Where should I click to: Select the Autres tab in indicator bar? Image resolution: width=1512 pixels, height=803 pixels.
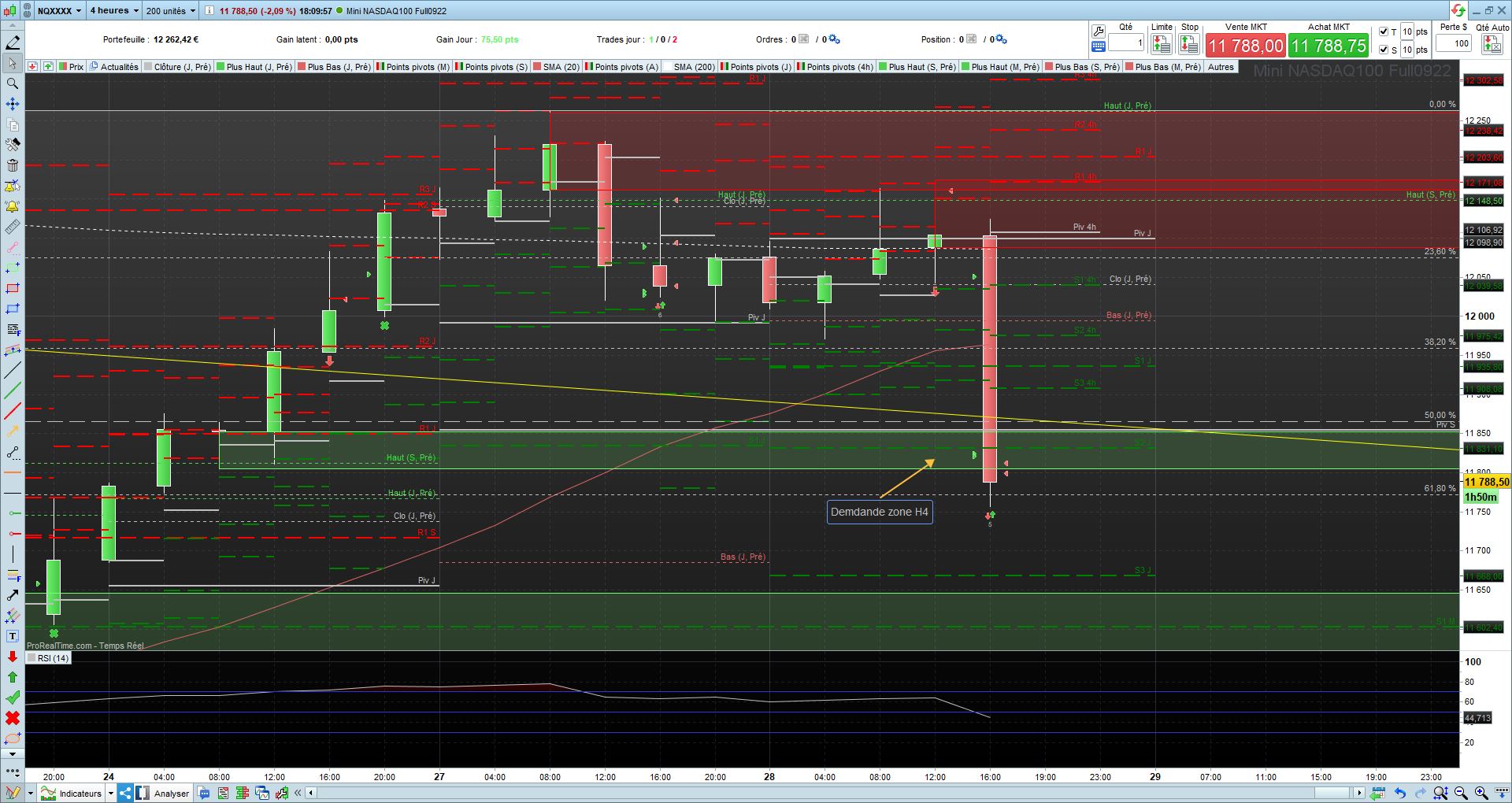(x=1221, y=67)
